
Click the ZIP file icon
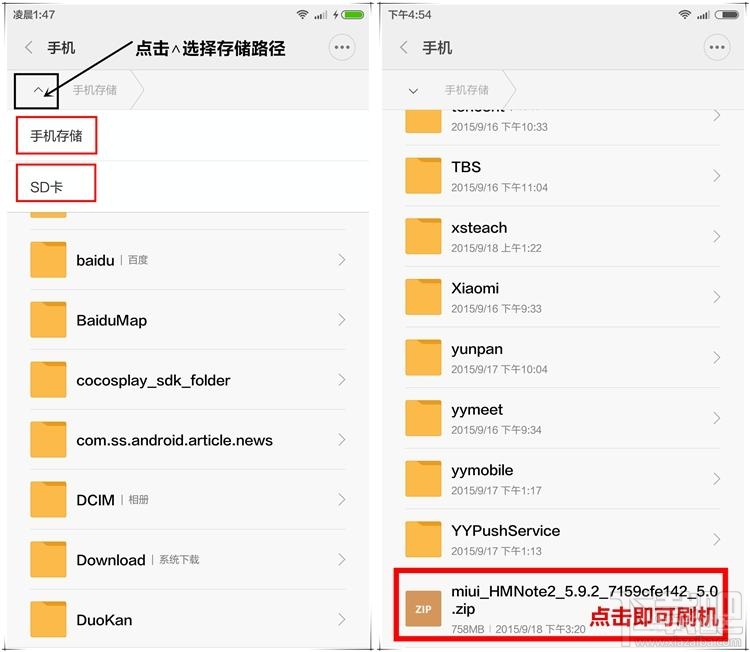(423, 608)
